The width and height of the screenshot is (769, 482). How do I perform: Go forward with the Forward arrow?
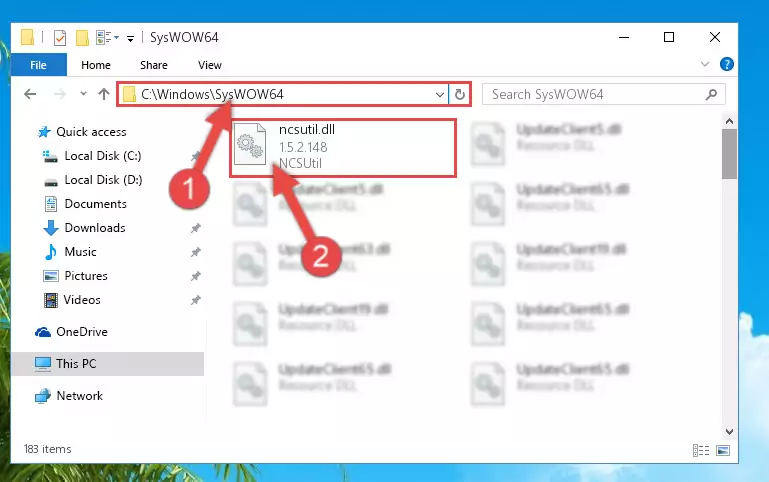(x=59, y=94)
